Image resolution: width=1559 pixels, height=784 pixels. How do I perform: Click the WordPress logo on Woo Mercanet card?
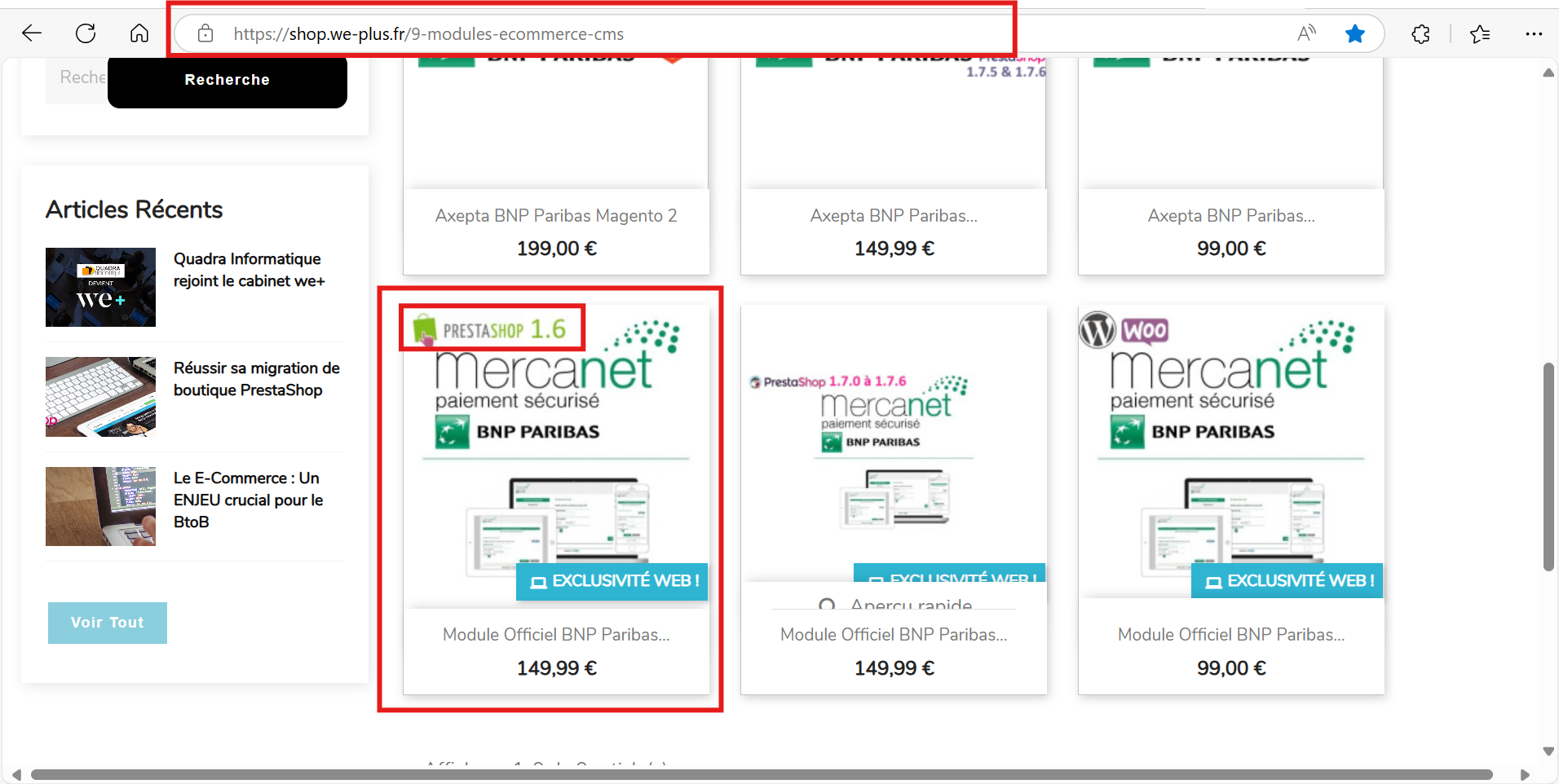click(1097, 329)
